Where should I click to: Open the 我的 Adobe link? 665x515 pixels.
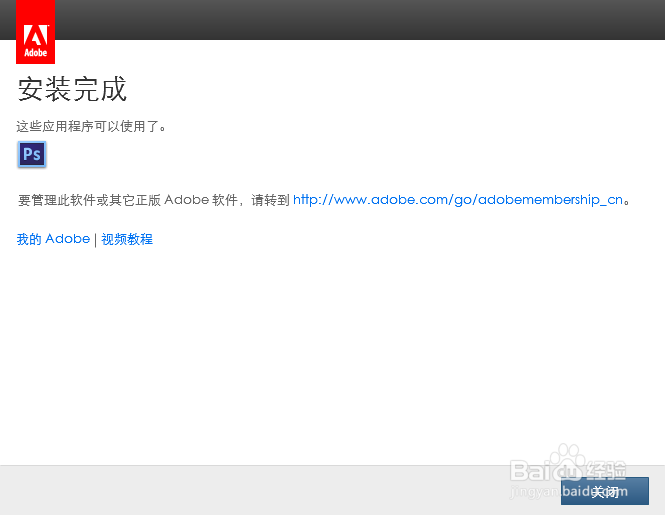click(53, 239)
